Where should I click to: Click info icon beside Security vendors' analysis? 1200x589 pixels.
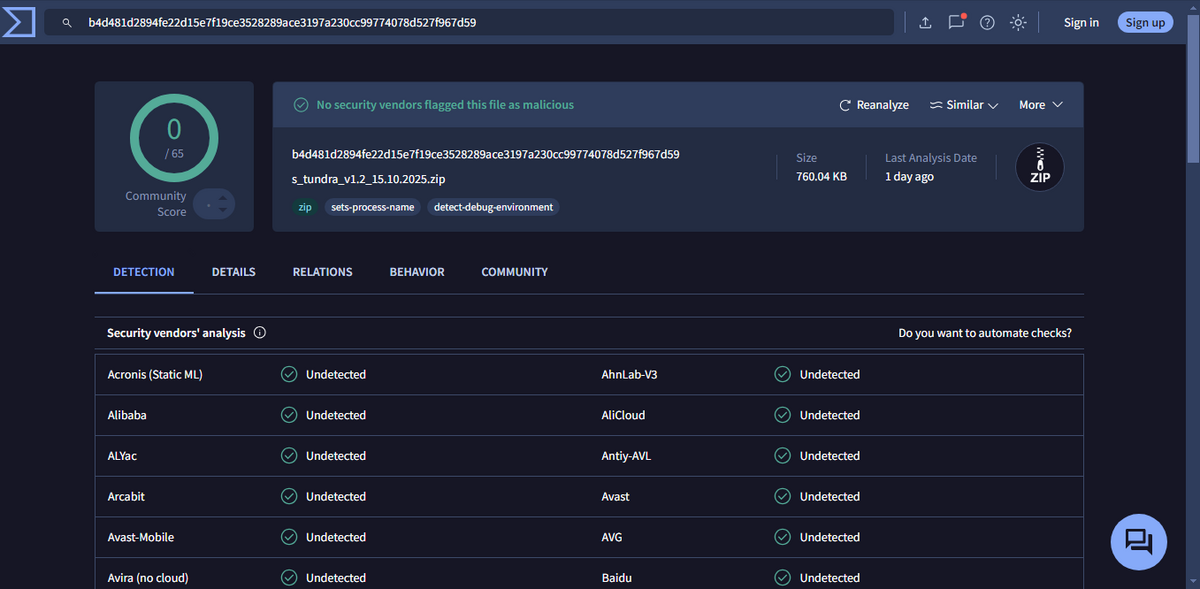point(260,333)
